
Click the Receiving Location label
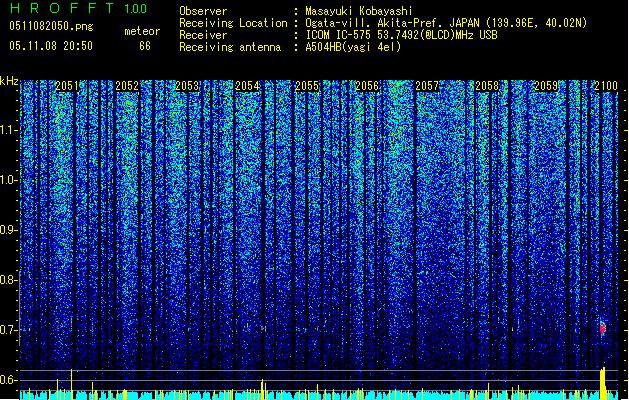(233, 23)
